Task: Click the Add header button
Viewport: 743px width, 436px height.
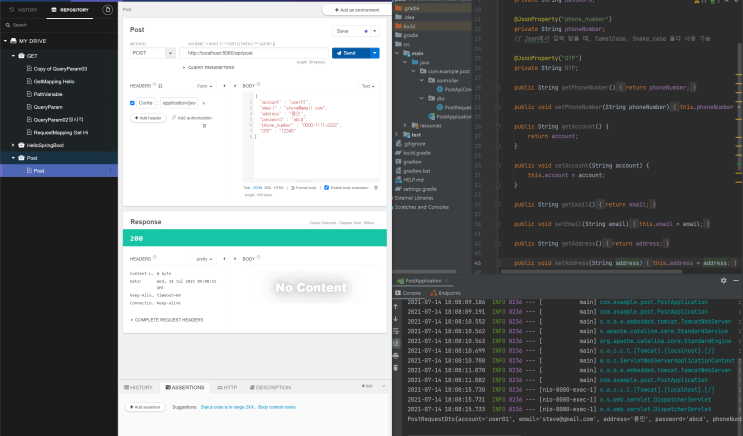Action: (x=148, y=118)
